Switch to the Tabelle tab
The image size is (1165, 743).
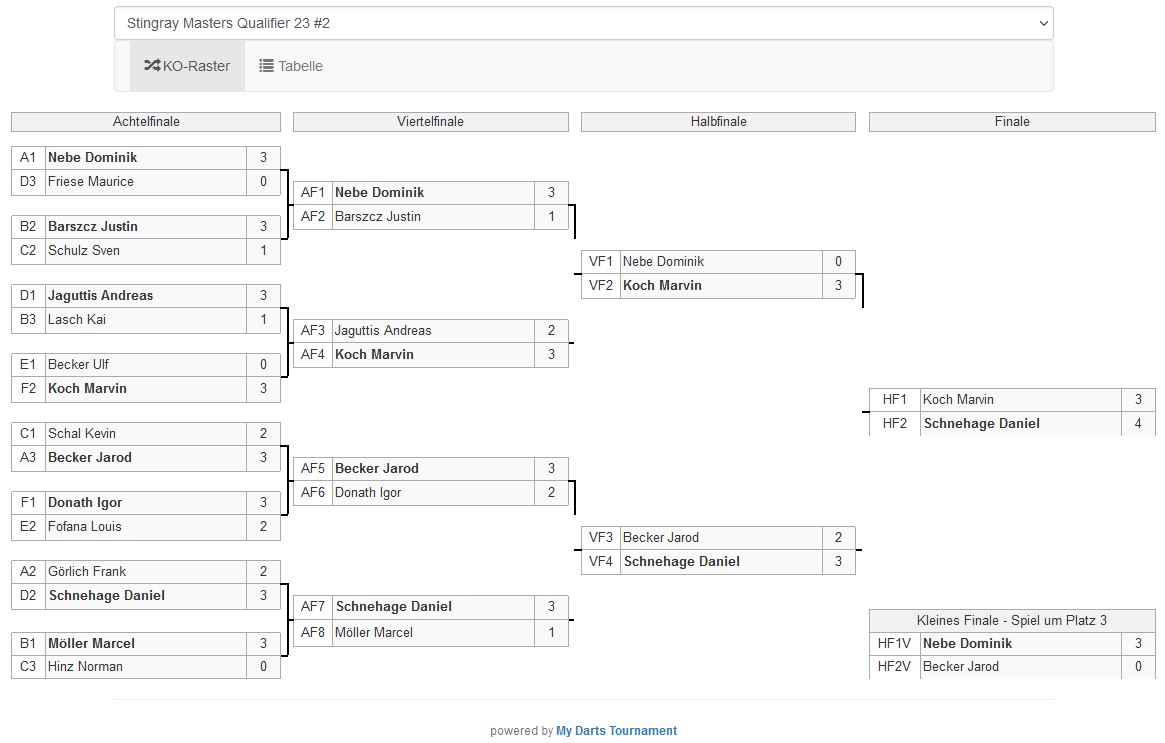click(x=291, y=66)
